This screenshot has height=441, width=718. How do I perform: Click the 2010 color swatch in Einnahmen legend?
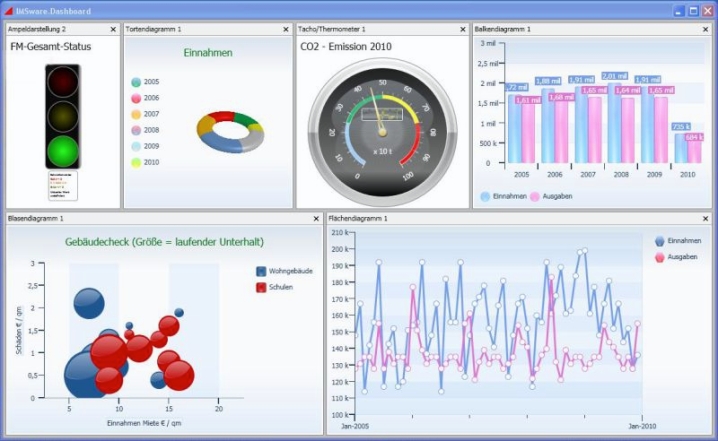pyautogui.click(x=136, y=162)
